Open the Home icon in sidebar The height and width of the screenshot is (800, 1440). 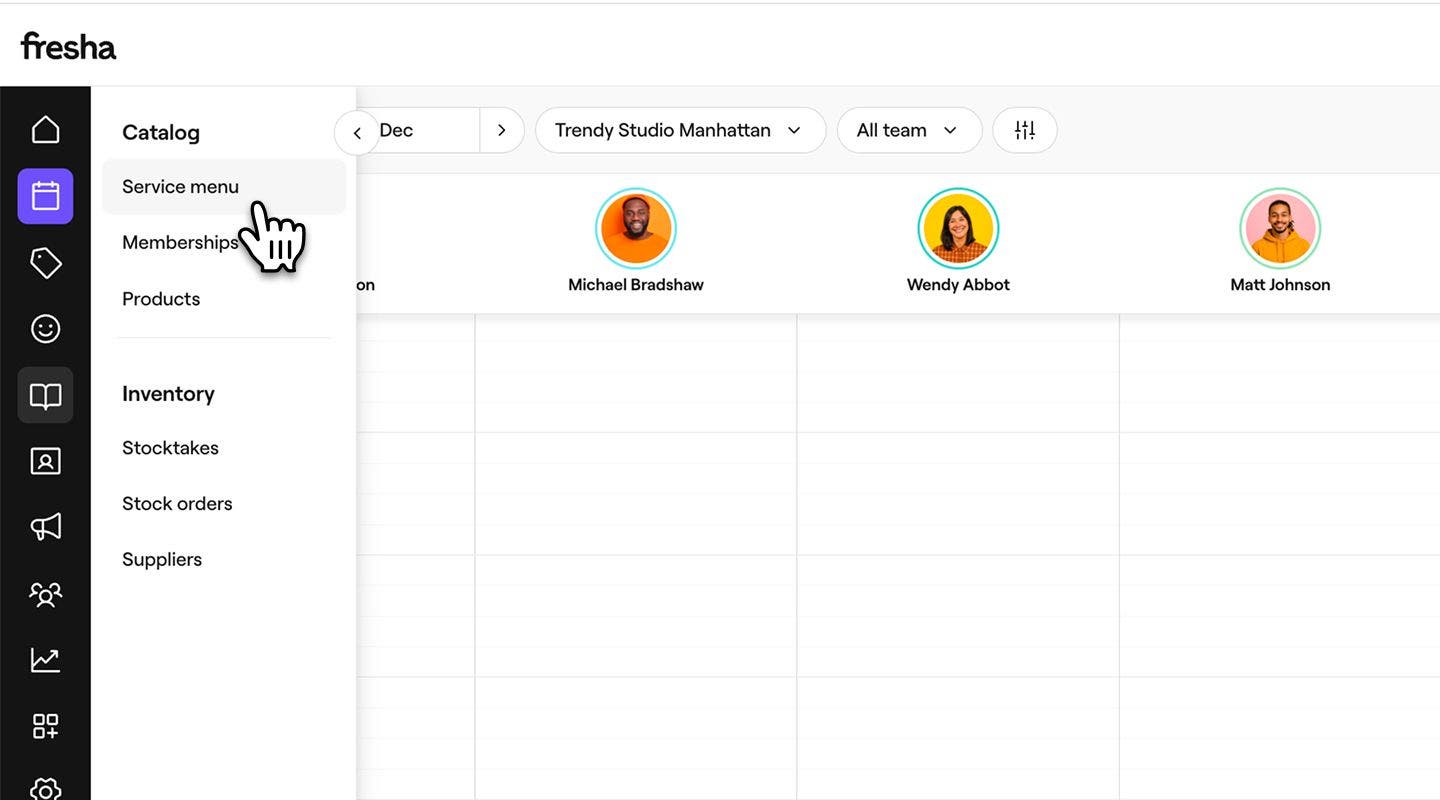[45, 130]
